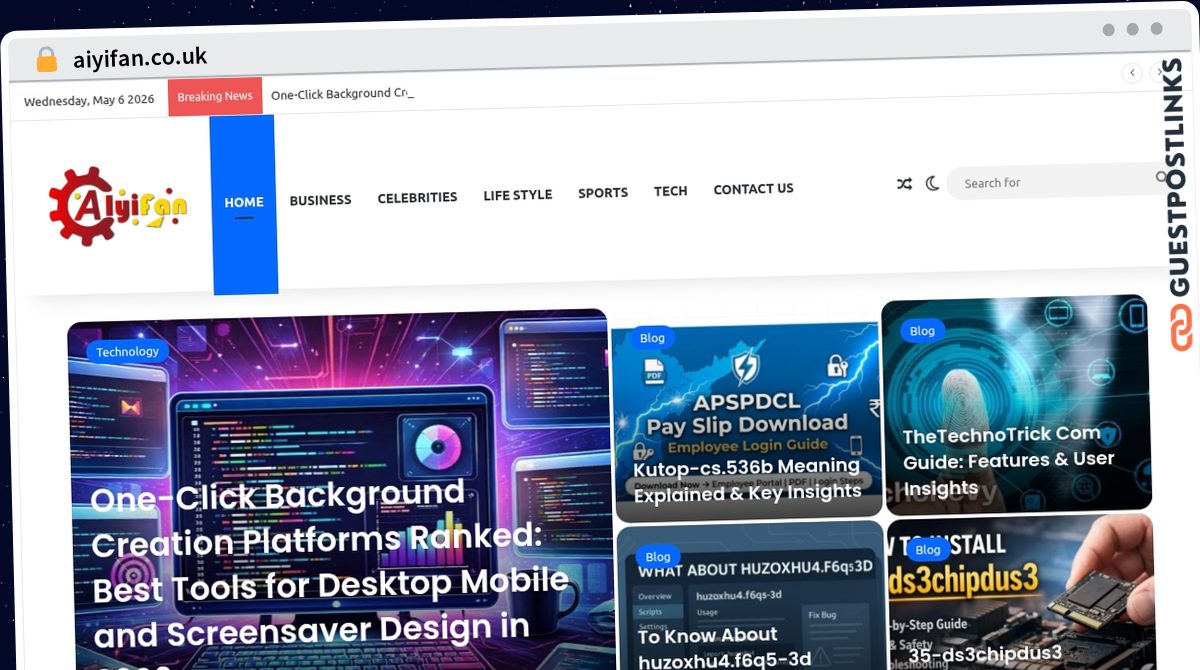Open the 35-ds3chipdus3 article
1200x670 pixels.
tap(985, 655)
